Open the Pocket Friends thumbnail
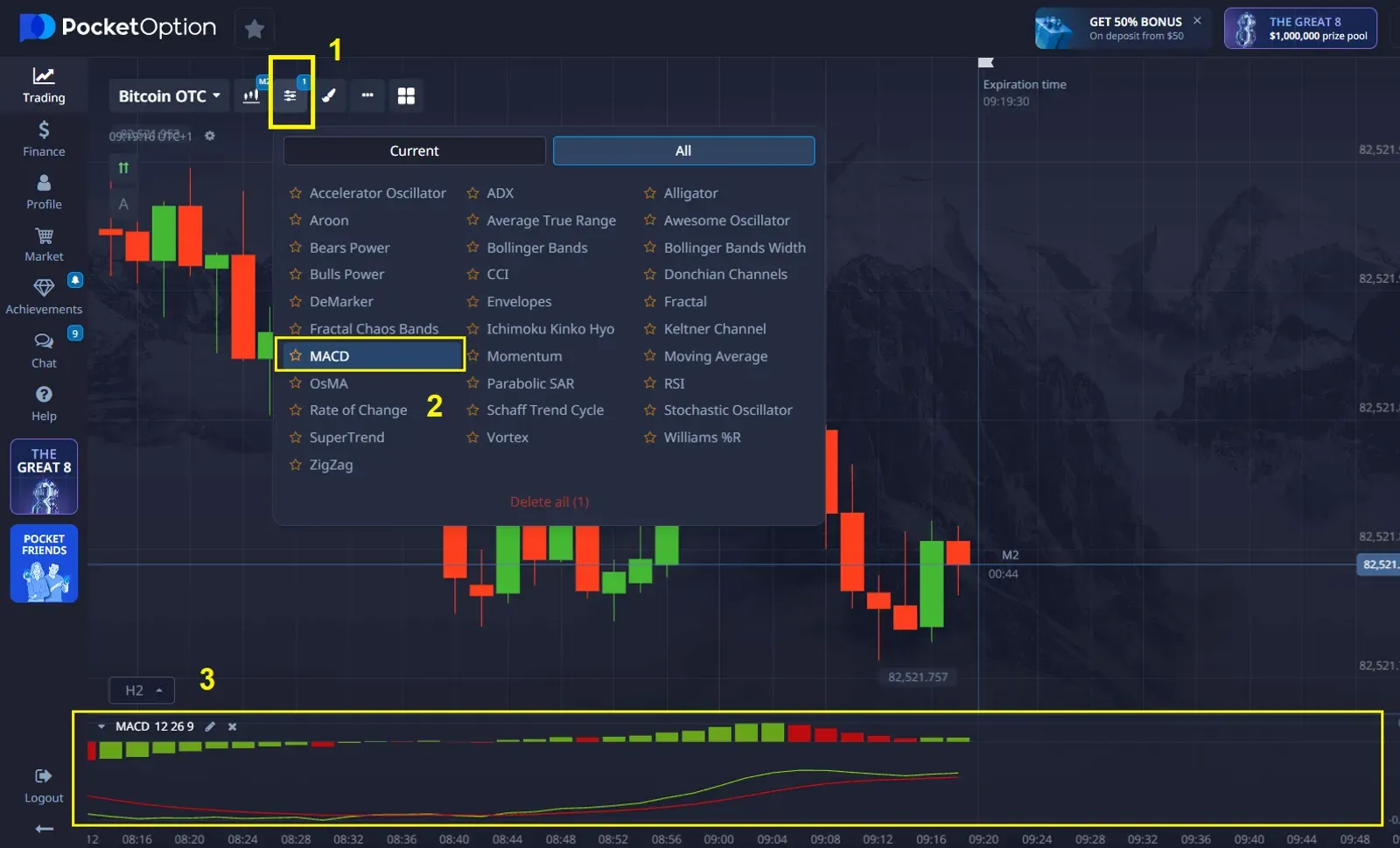Image resolution: width=1400 pixels, height=848 pixels. (44, 564)
